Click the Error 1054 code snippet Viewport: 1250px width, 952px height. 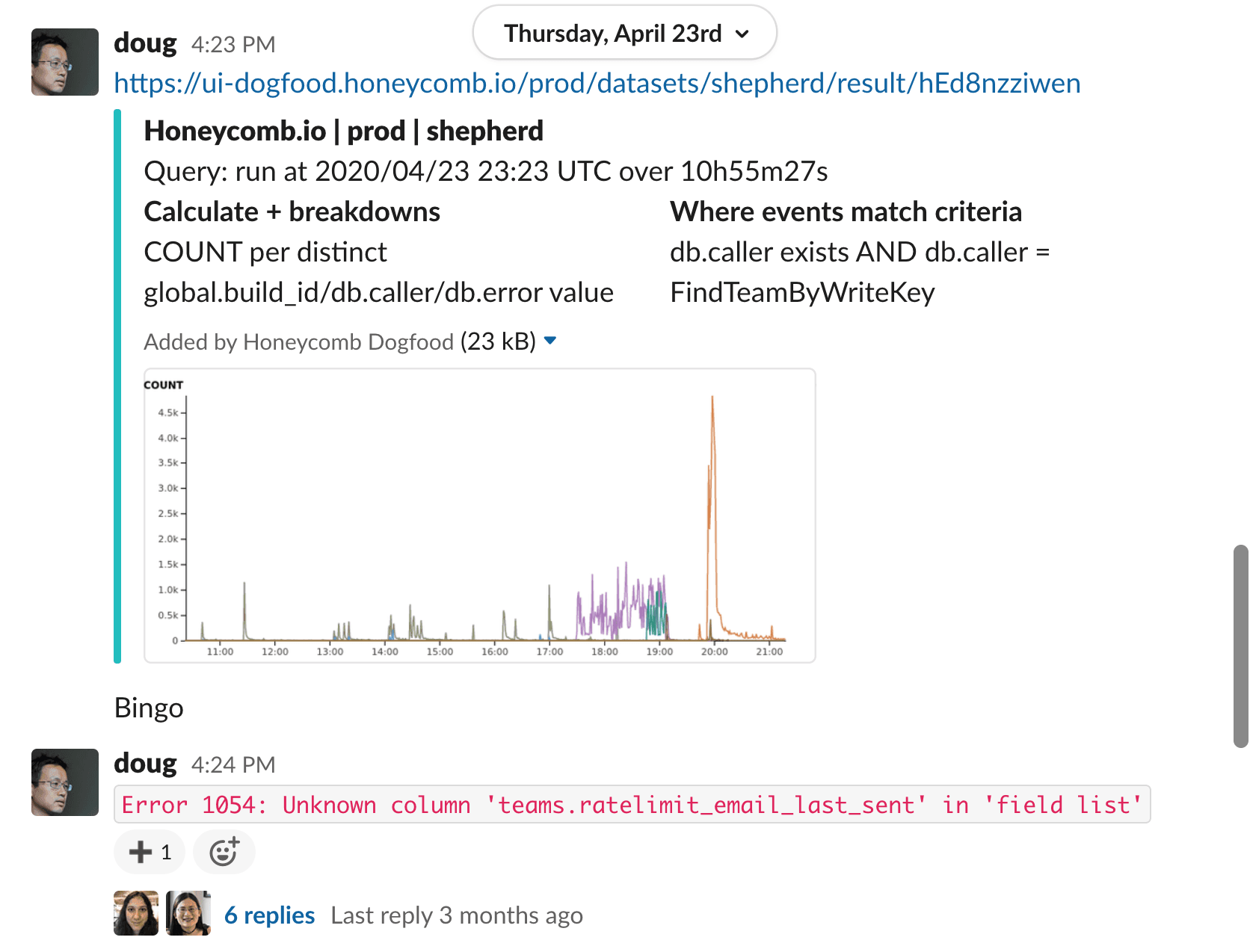(x=632, y=805)
